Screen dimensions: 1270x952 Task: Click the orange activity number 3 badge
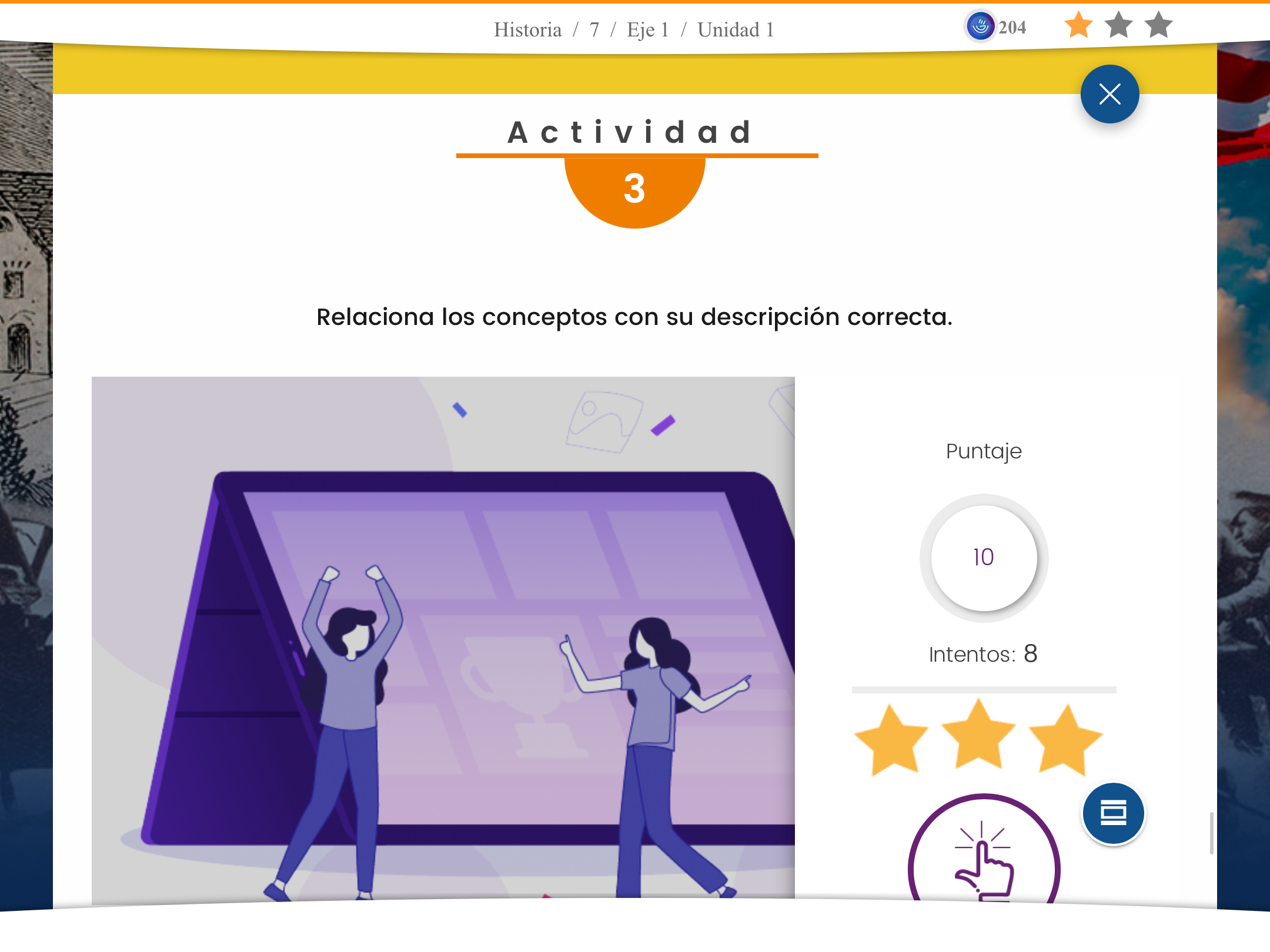(x=634, y=191)
